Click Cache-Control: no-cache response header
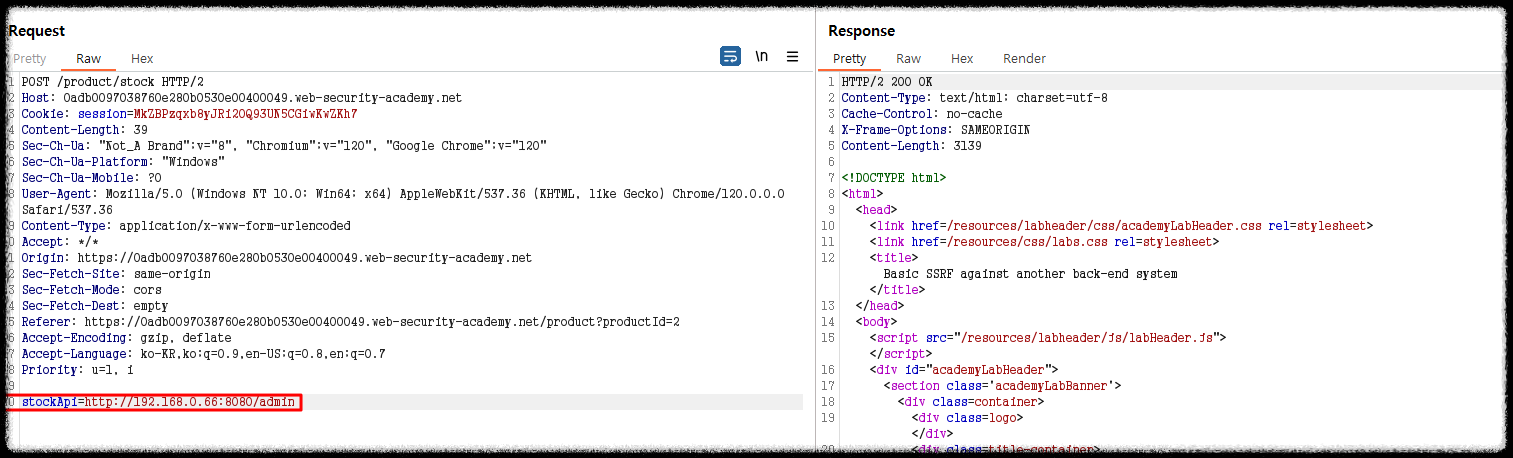The image size is (1513, 458). [920, 114]
